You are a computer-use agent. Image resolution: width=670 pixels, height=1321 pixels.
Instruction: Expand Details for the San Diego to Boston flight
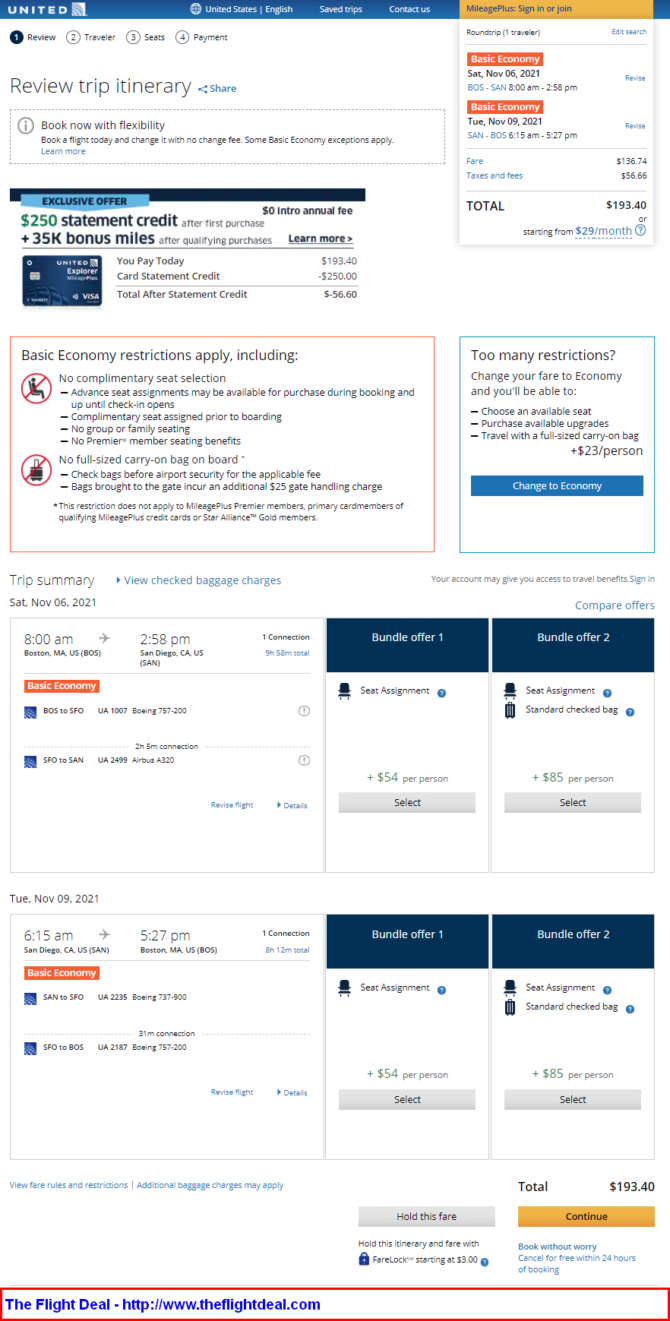pyautogui.click(x=292, y=1092)
